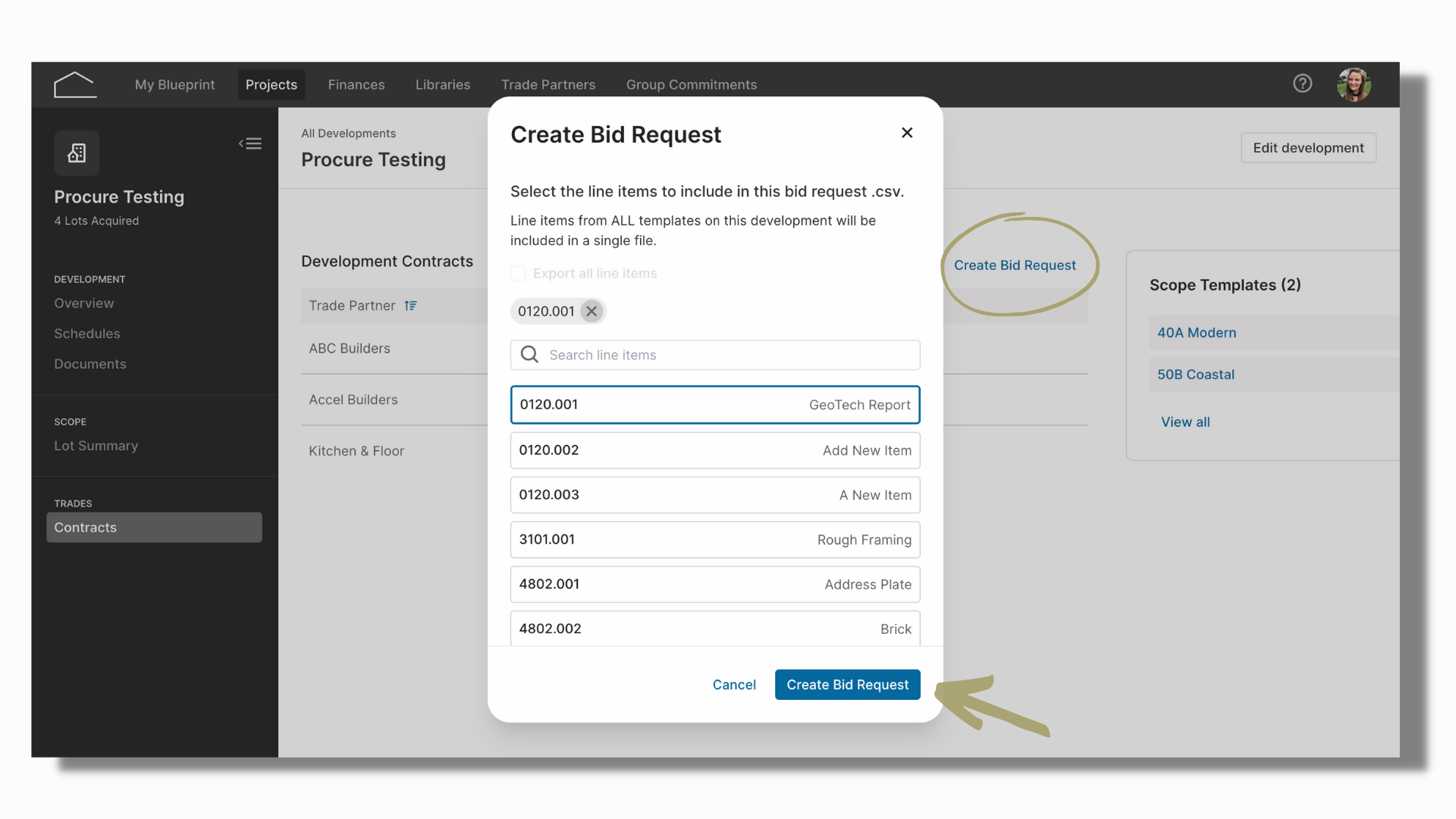This screenshot has height=819, width=1456.
Task: Remove the 0120.001 chip
Action: coord(591,311)
